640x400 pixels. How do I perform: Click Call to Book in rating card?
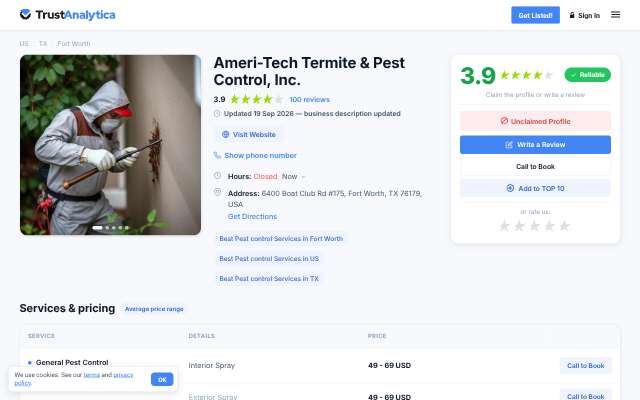click(535, 167)
